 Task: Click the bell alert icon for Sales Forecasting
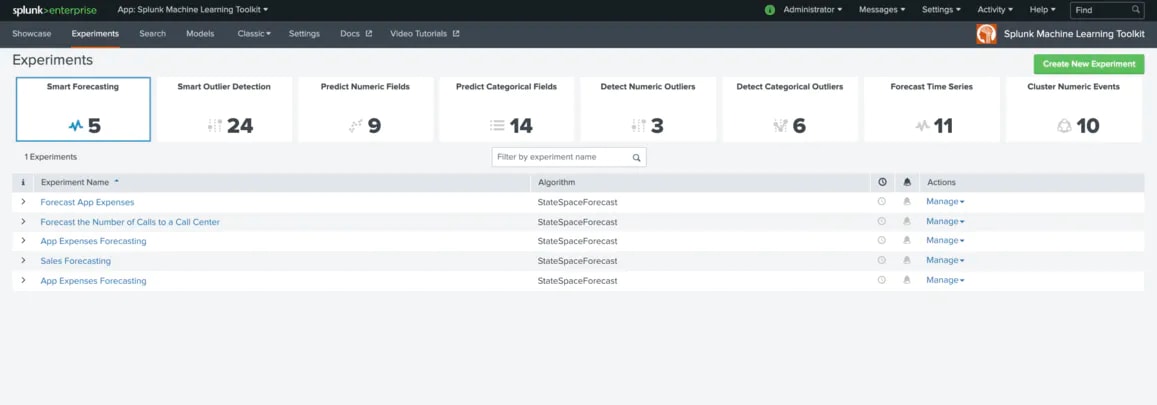point(907,260)
